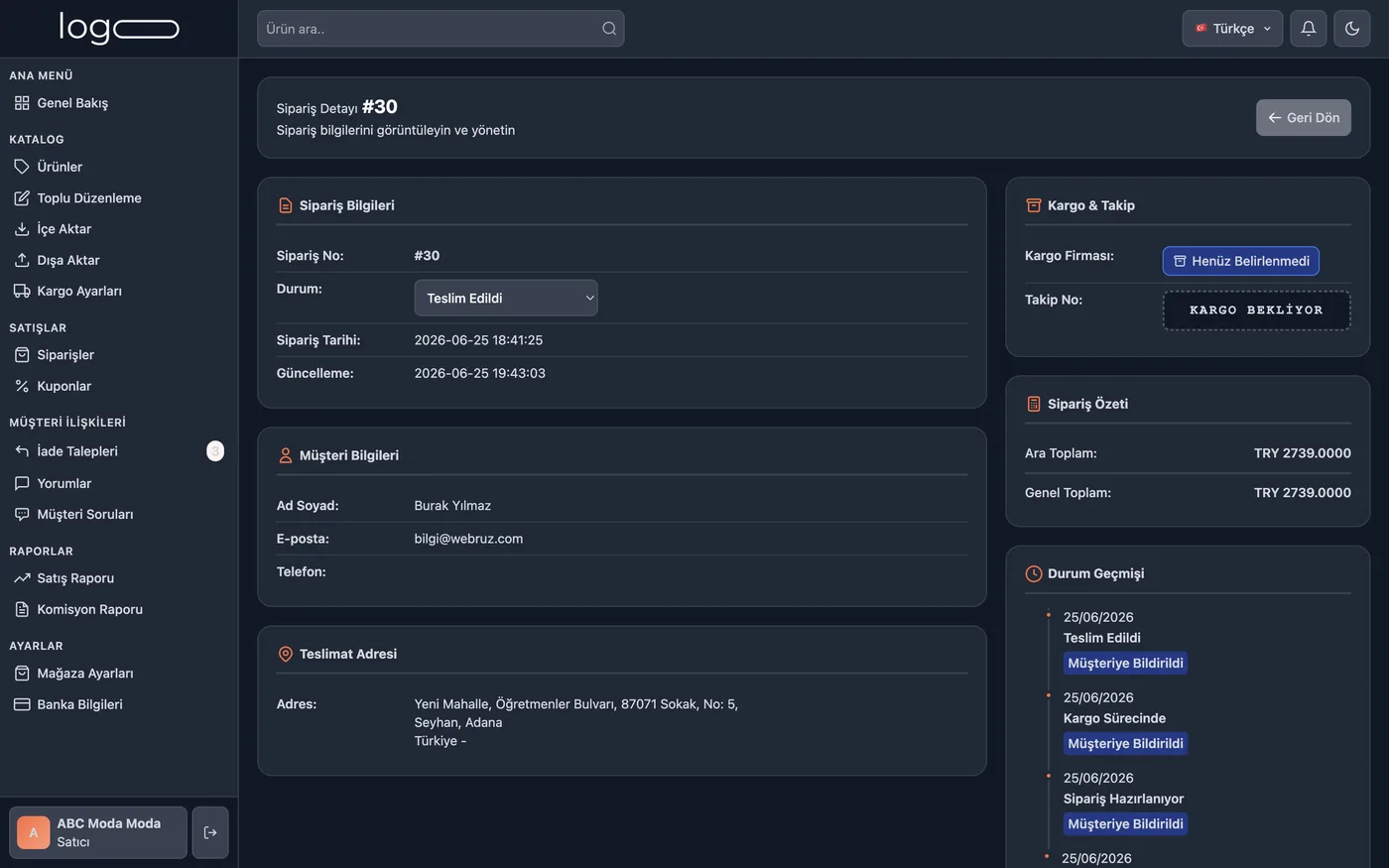
Task: Click the İçe Aktar download icon
Action: [x=22, y=229]
